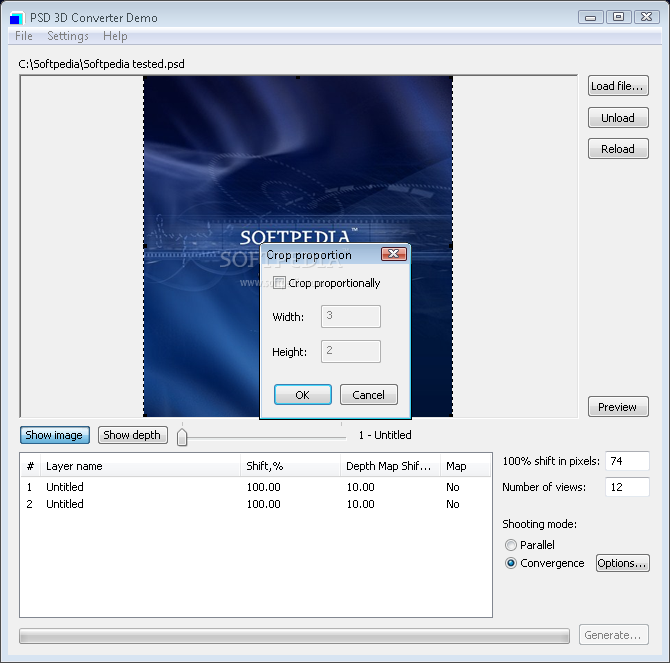
Task: Select layer row 2 Untitled
Action: [x=256, y=504]
